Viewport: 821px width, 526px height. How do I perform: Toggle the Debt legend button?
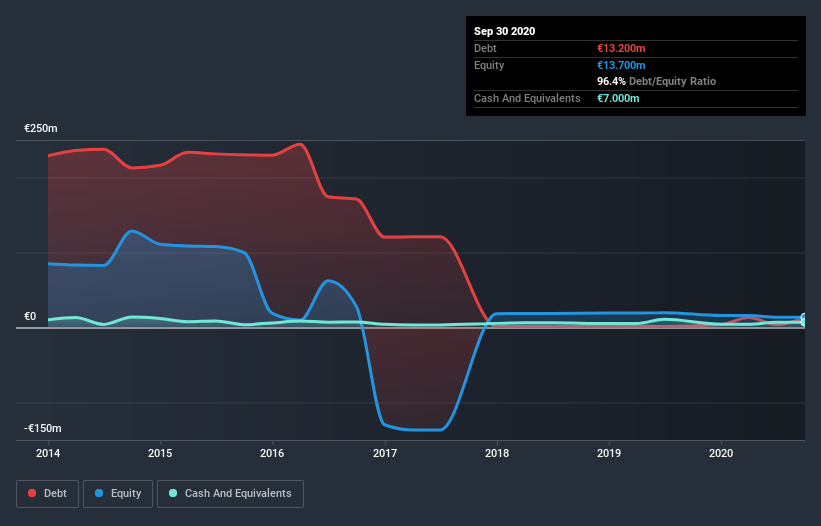point(48,494)
